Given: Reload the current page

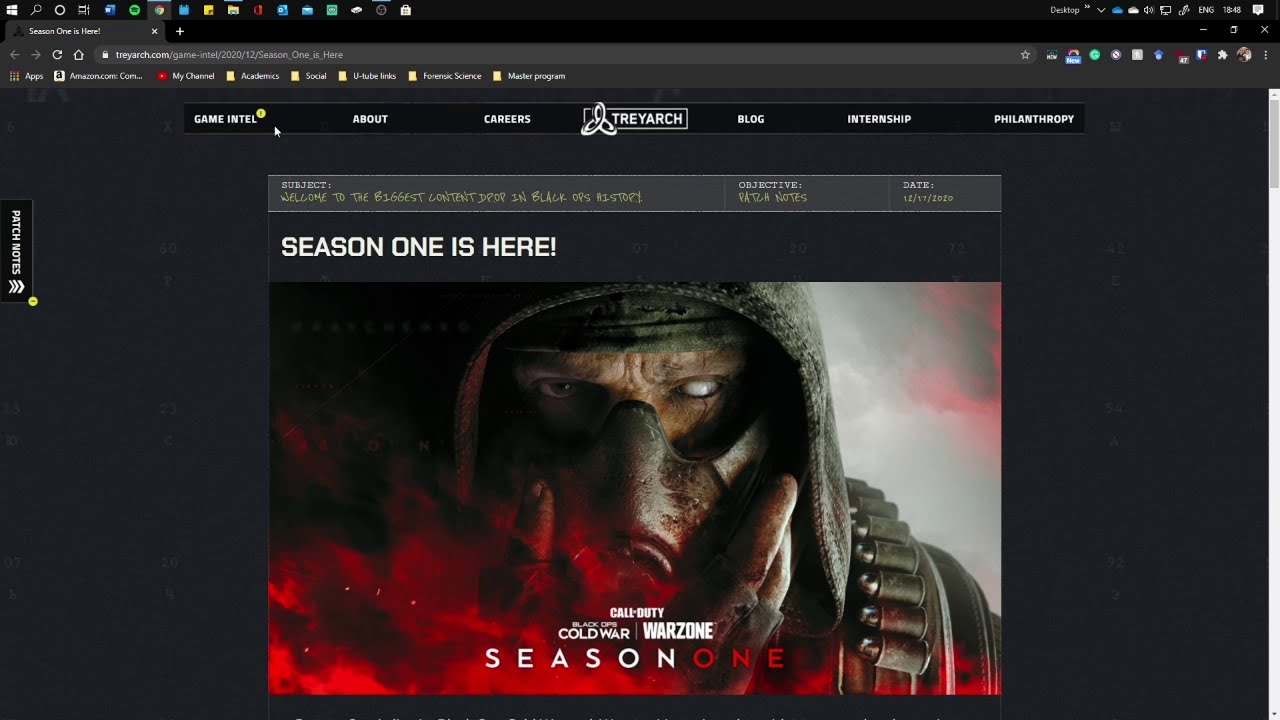Looking at the screenshot, I should 57,55.
